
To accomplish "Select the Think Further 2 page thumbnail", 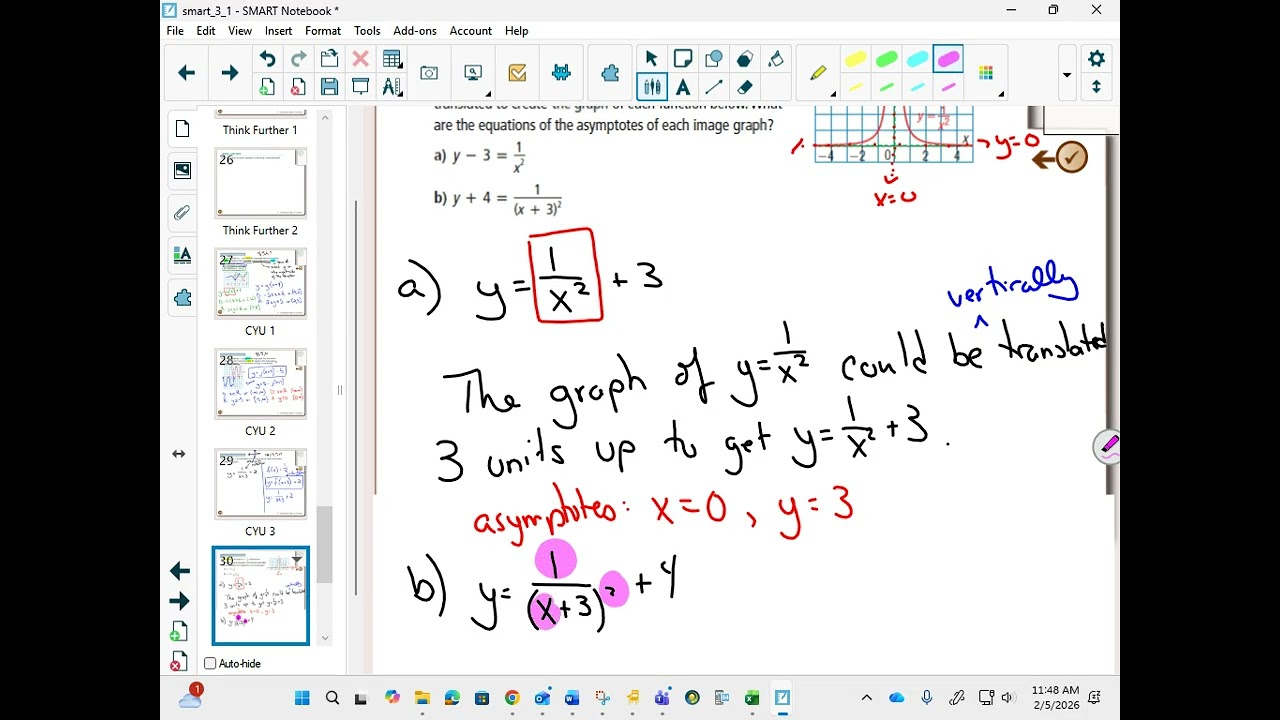I will pos(260,184).
